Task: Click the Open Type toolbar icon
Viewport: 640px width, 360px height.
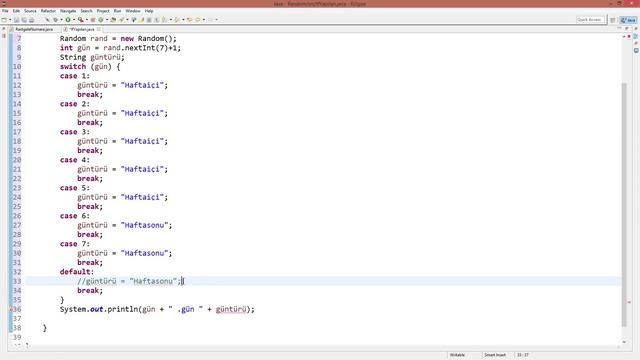Action: 113,20
